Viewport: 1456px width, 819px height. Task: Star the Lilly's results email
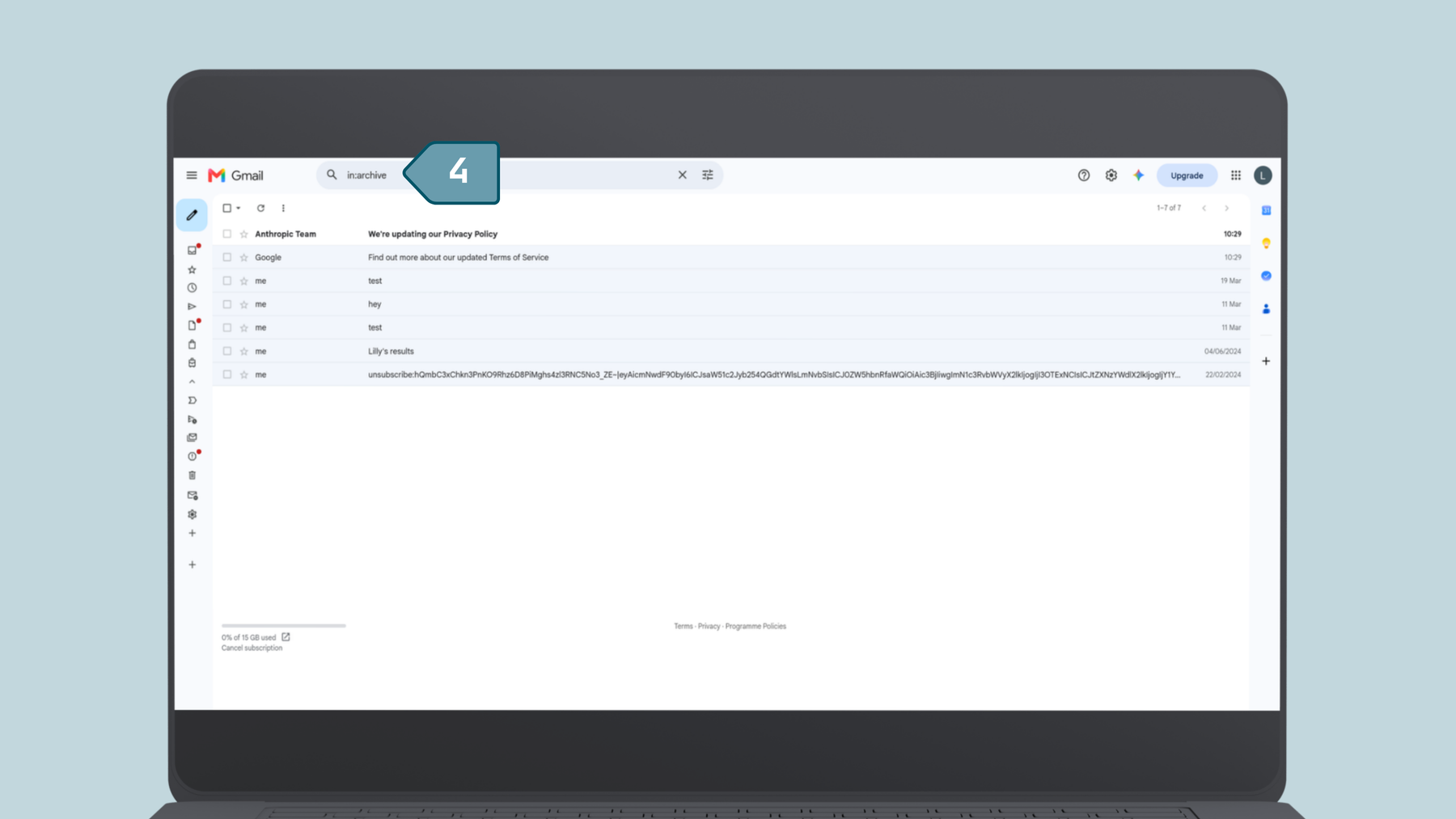[243, 351]
